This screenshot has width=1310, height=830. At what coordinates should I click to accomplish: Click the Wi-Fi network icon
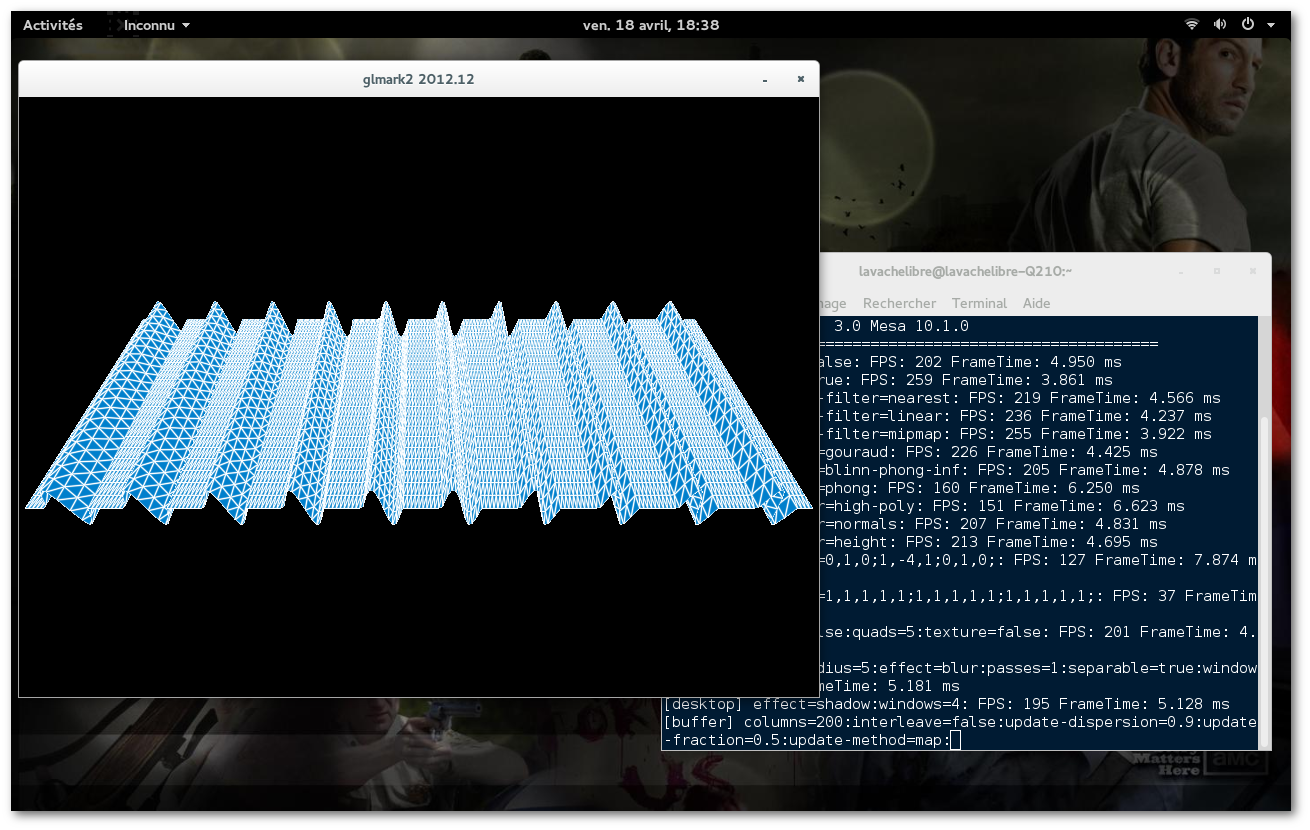point(1192,25)
